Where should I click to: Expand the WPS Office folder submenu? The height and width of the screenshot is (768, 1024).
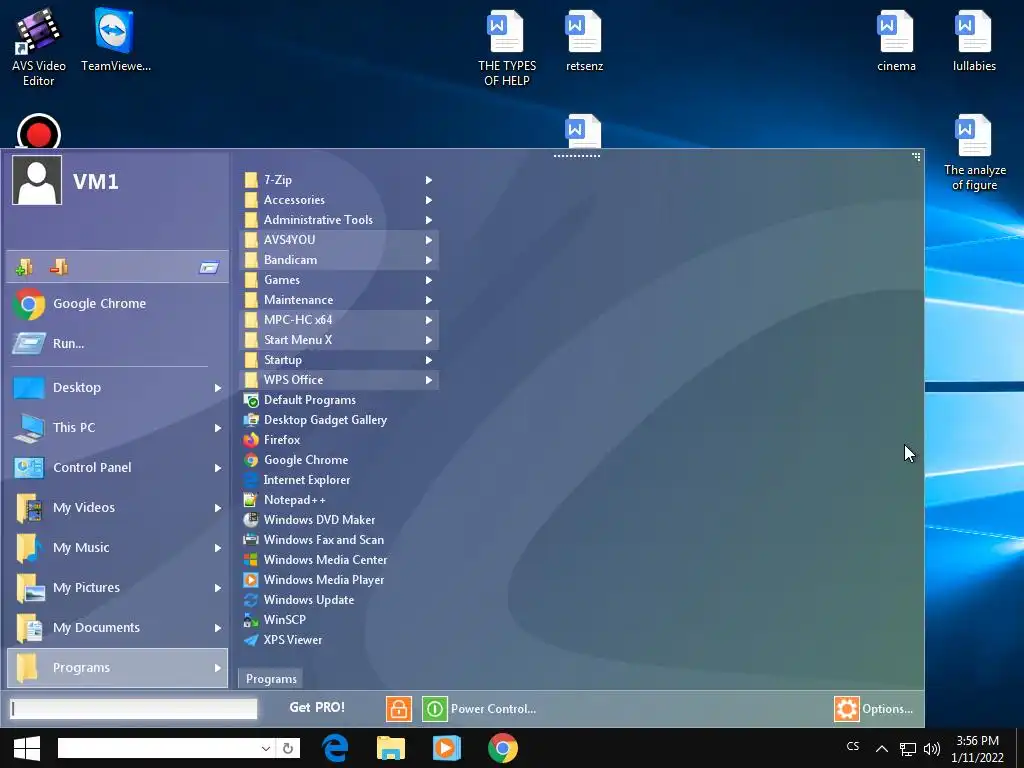[340, 380]
